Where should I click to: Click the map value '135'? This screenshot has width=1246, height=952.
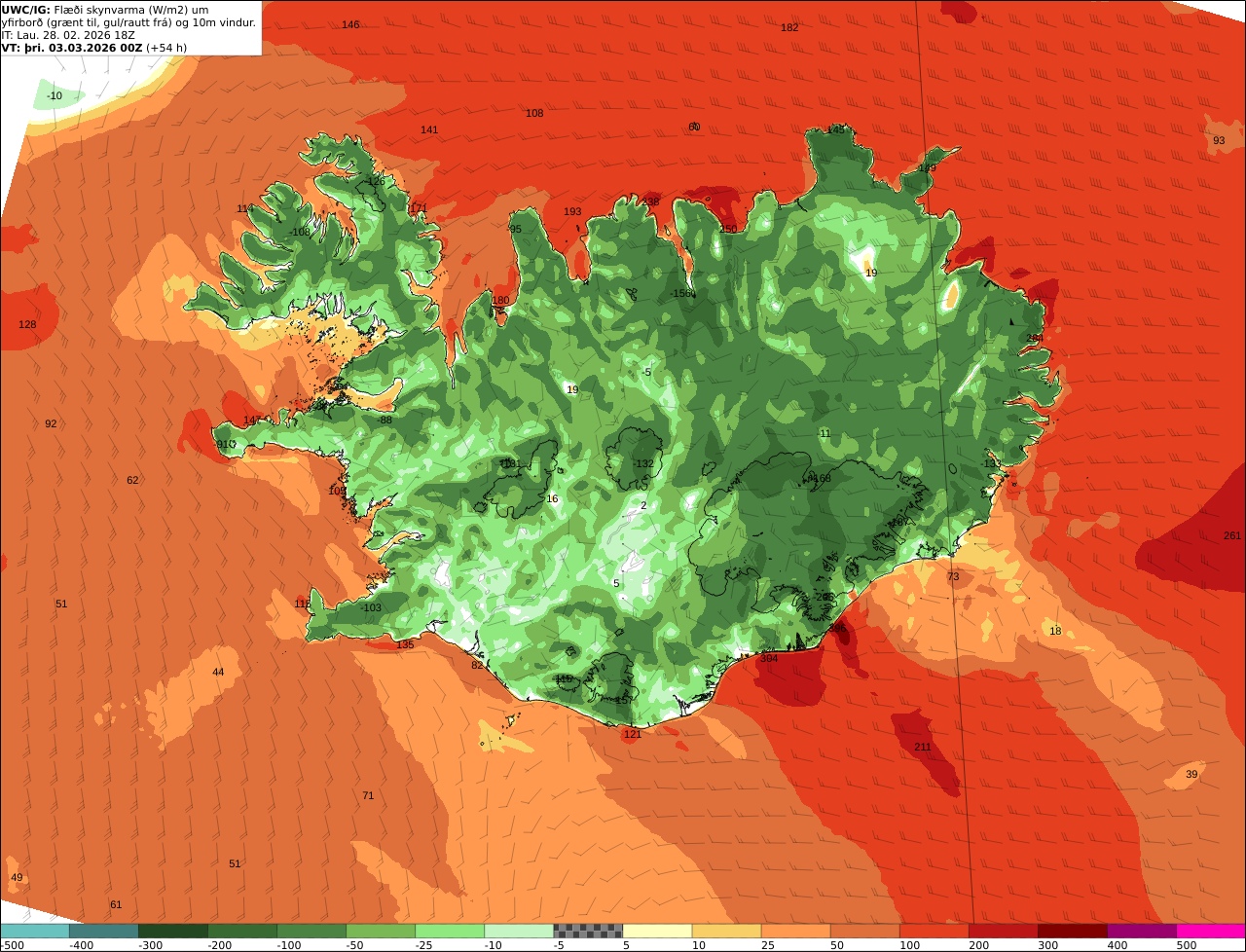coord(405,644)
